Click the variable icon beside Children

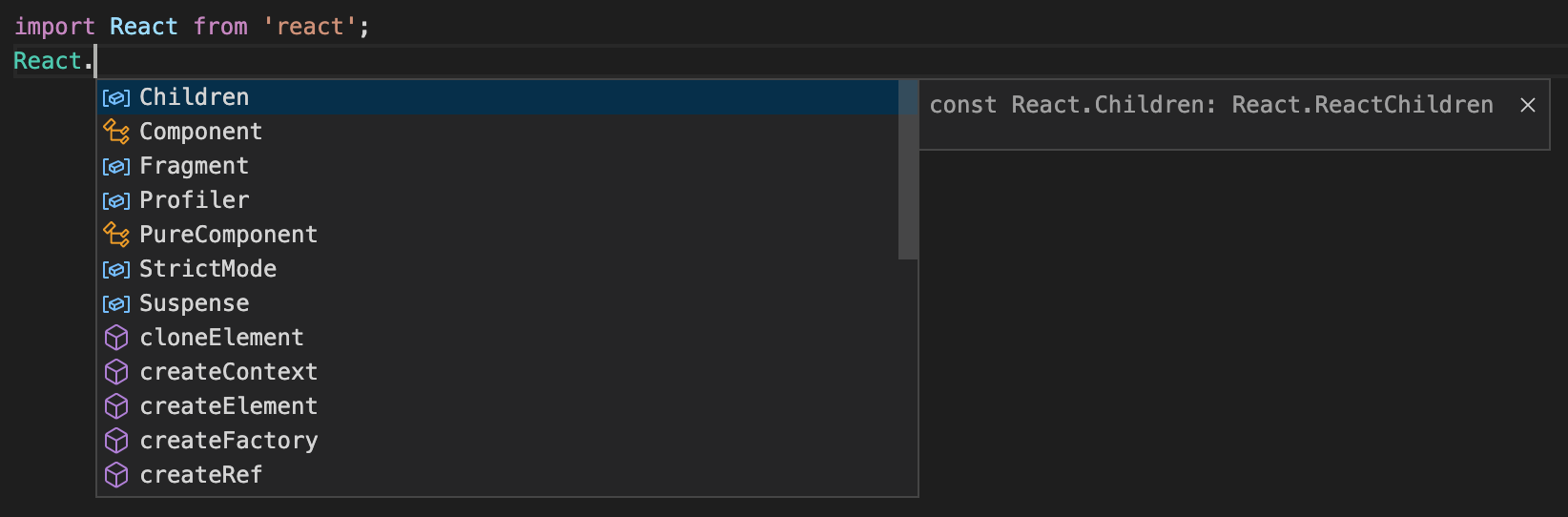click(x=116, y=97)
